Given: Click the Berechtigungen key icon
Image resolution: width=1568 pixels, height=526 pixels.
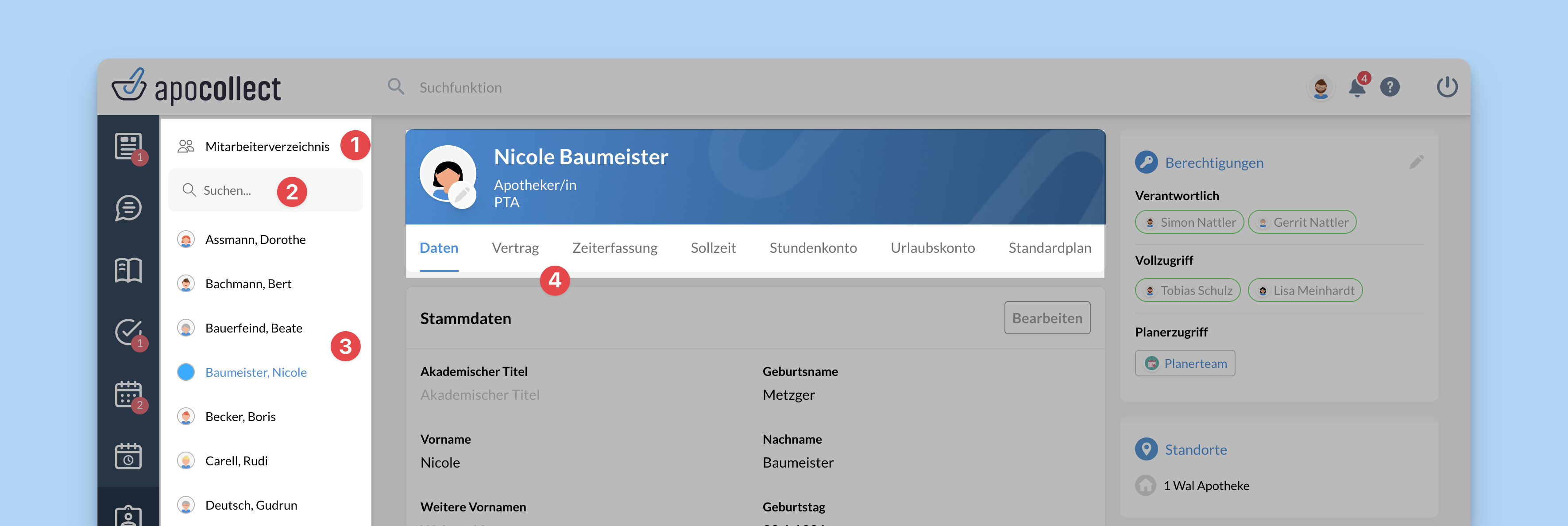Looking at the screenshot, I should 1146,162.
